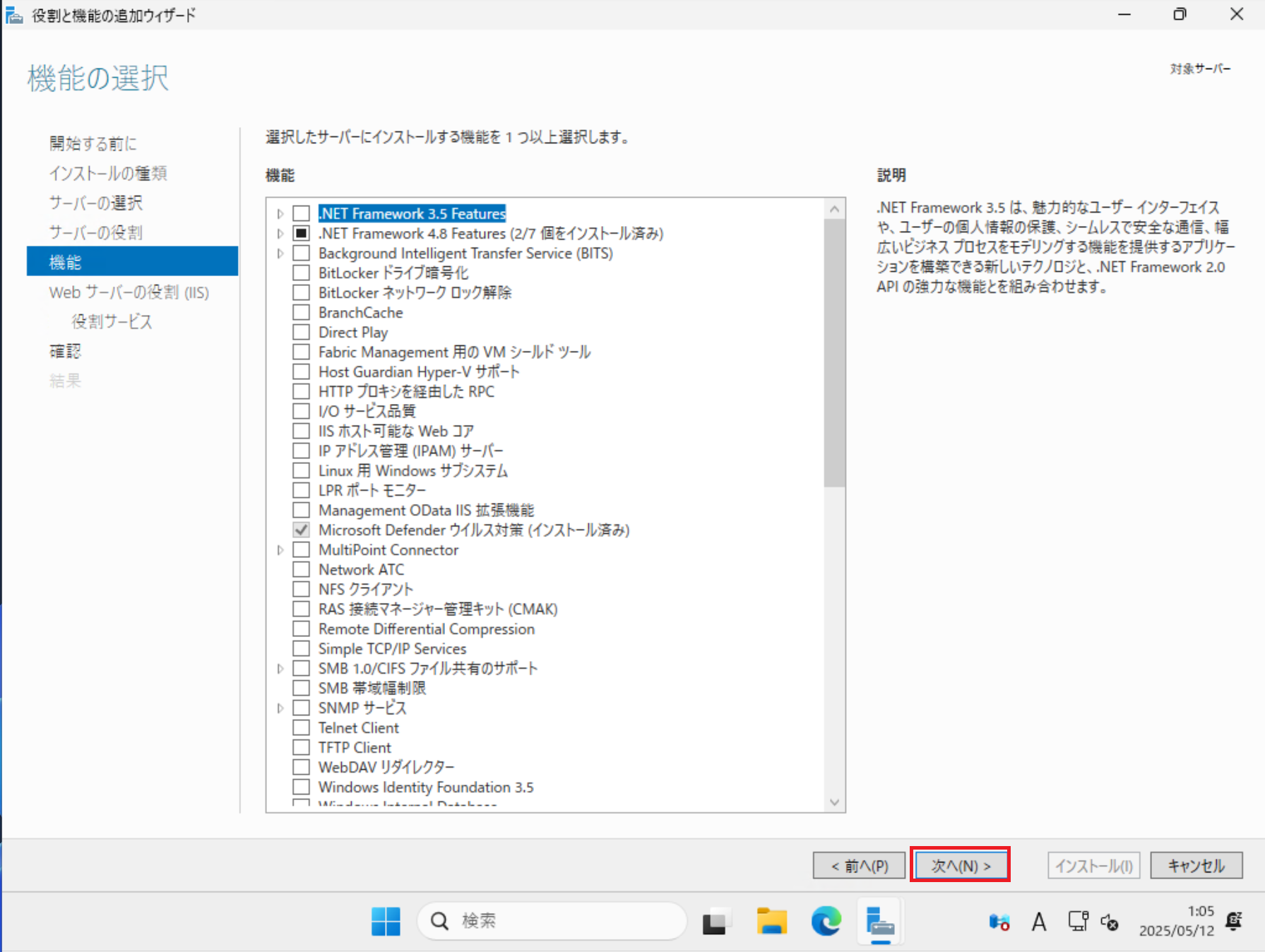Viewport: 1265px width, 952px height.
Task: Expand the SNMP サービス node
Action: [280, 708]
